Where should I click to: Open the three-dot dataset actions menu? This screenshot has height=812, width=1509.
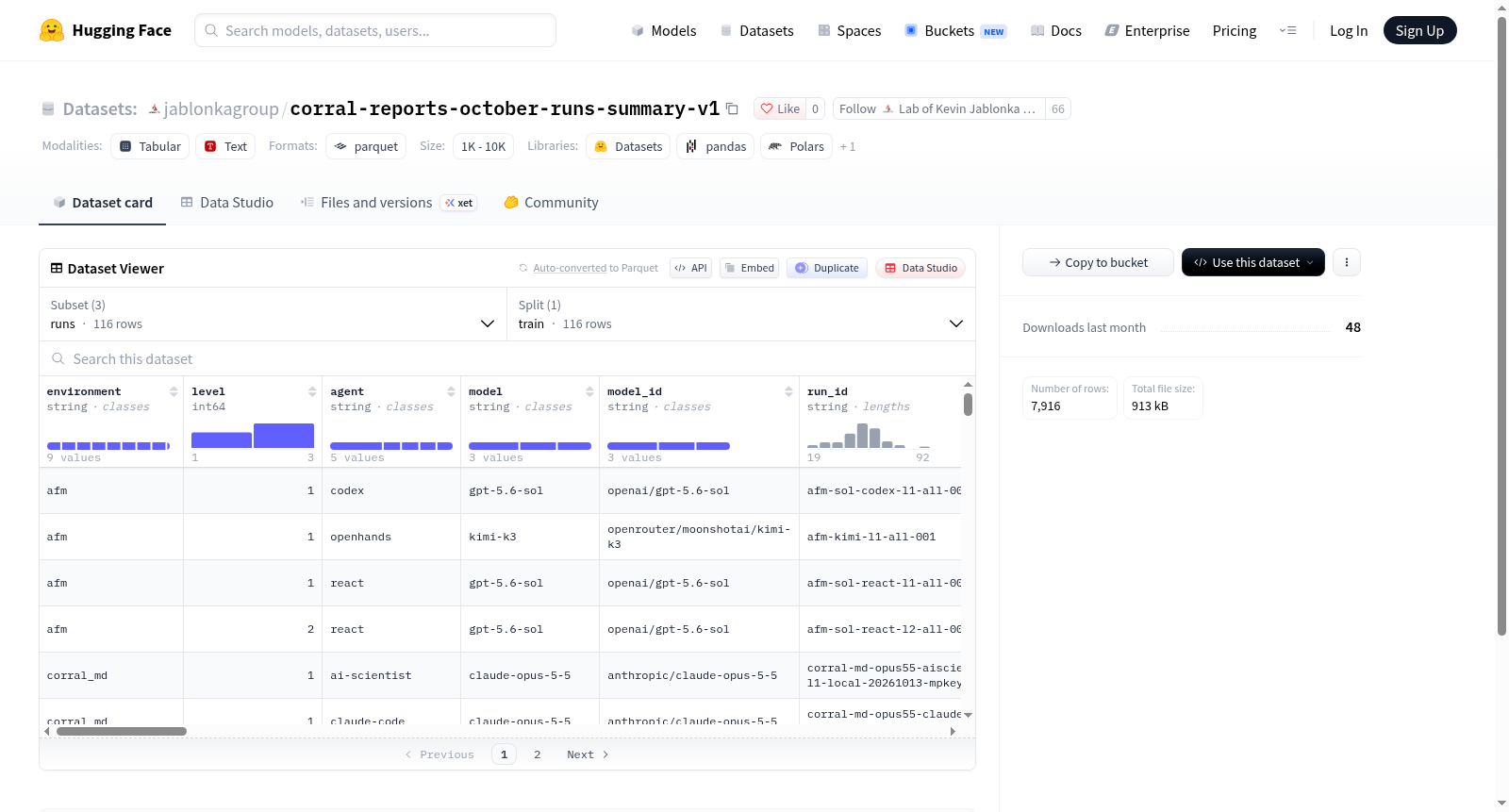[1347, 262]
